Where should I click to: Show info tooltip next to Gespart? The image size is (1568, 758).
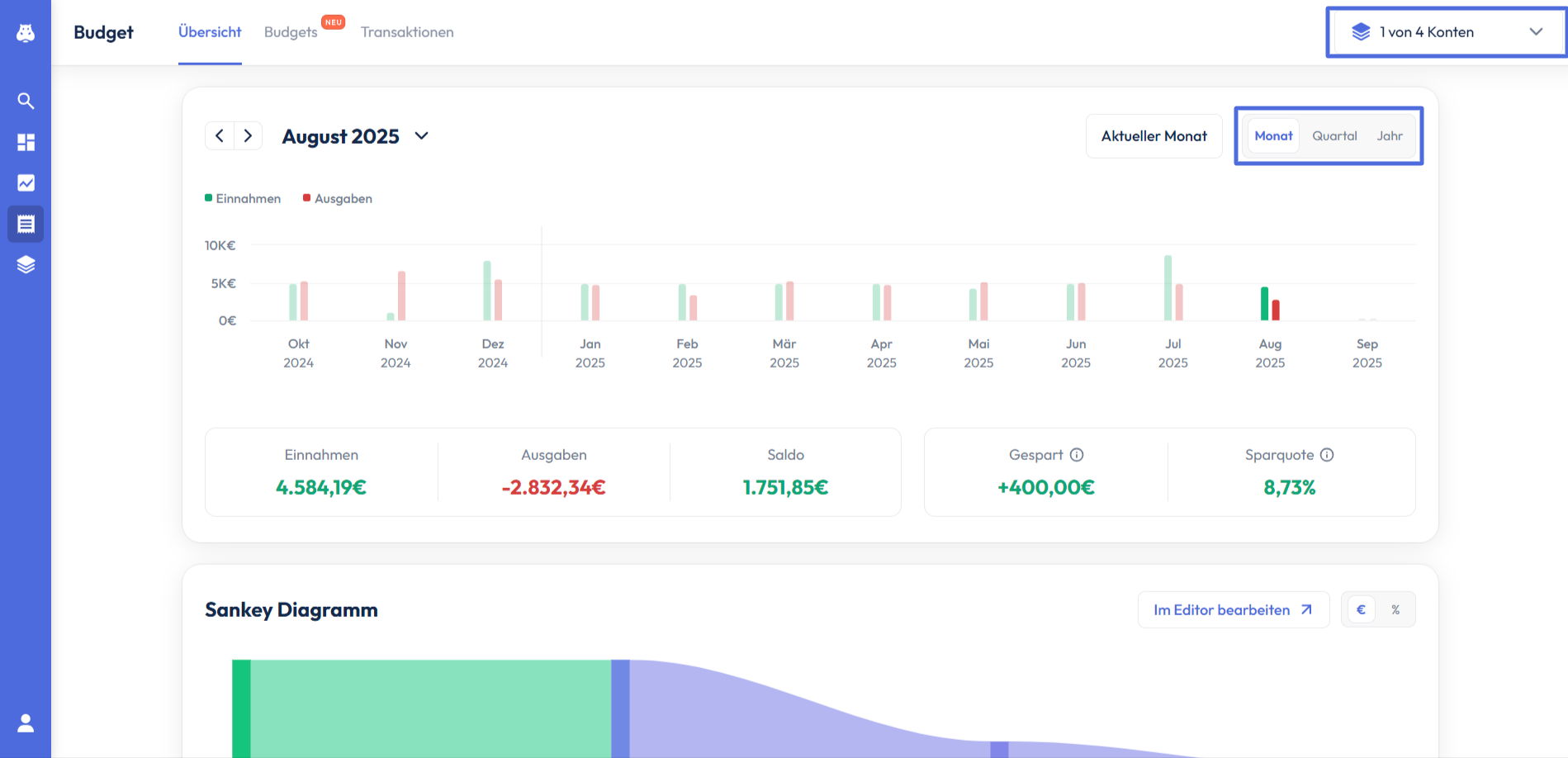[1077, 455]
